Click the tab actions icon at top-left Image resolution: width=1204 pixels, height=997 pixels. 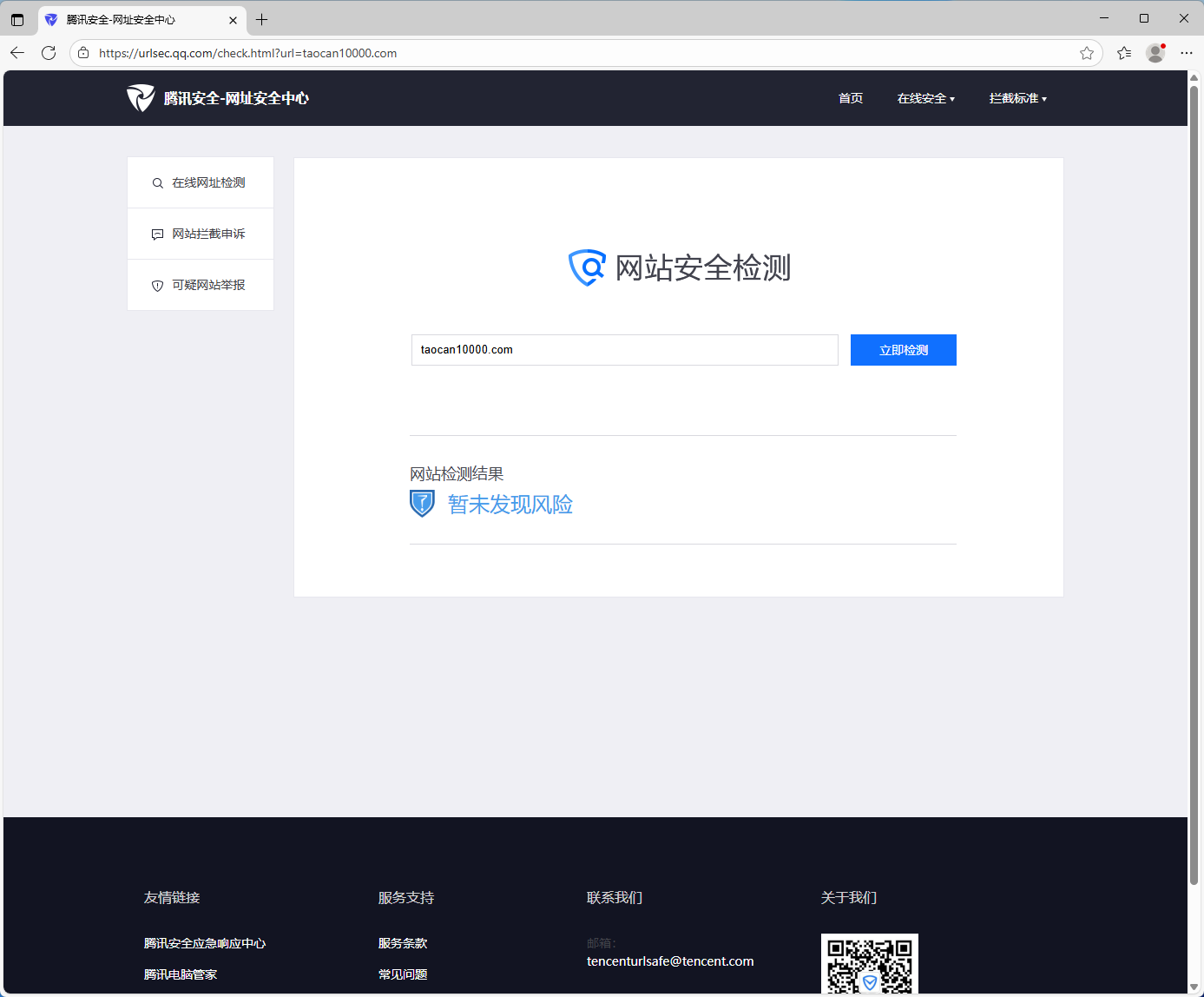point(17,19)
